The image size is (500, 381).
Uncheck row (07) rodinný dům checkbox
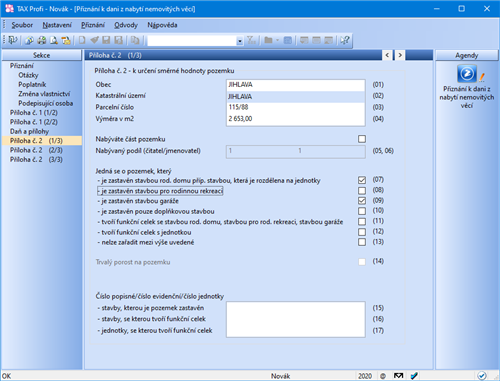[362, 180]
